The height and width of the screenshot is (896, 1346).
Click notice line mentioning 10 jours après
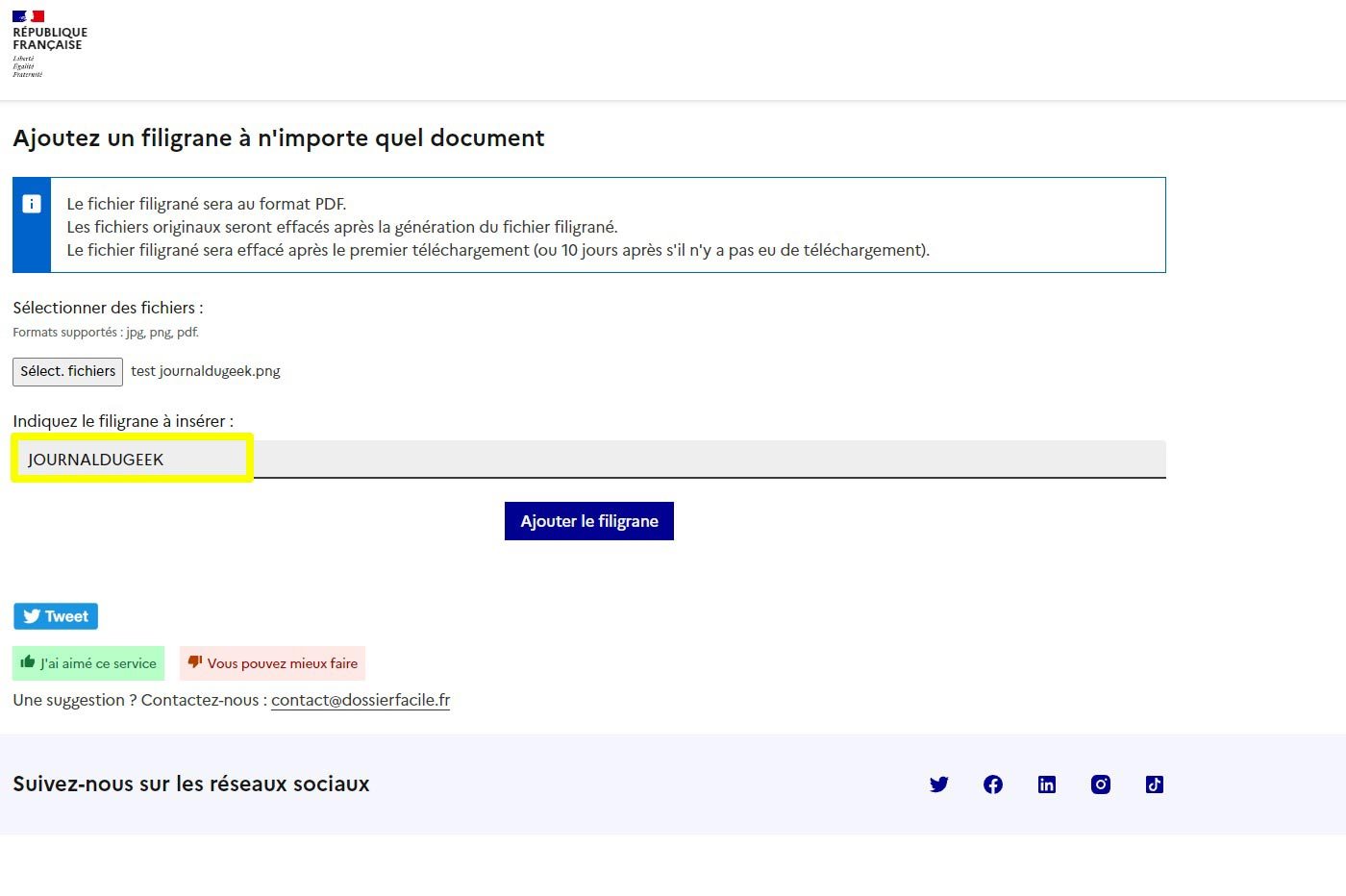tap(498, 250)
